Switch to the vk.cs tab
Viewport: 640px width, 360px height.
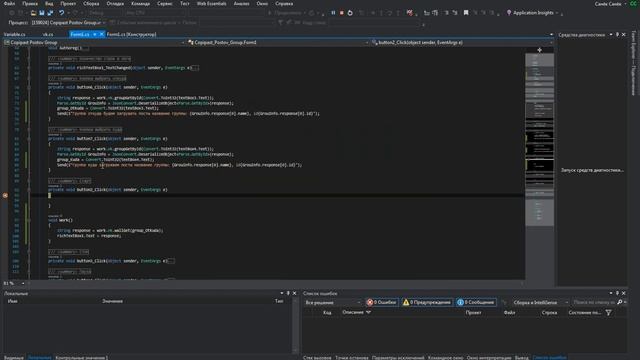[48, 34]
